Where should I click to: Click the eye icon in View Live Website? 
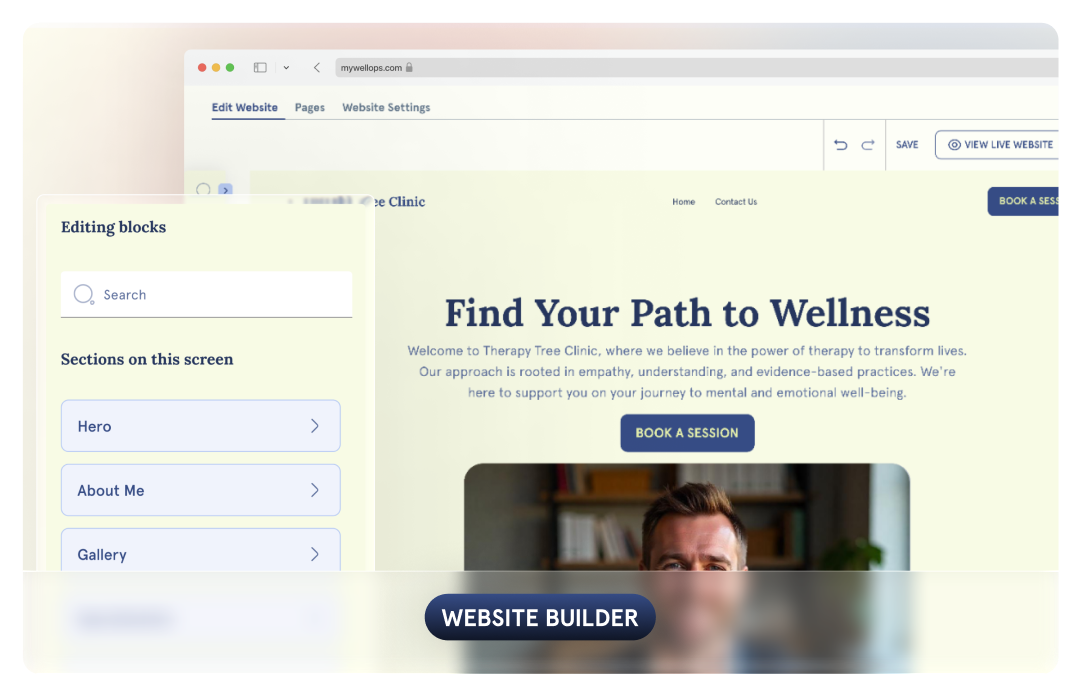point(954,145)
